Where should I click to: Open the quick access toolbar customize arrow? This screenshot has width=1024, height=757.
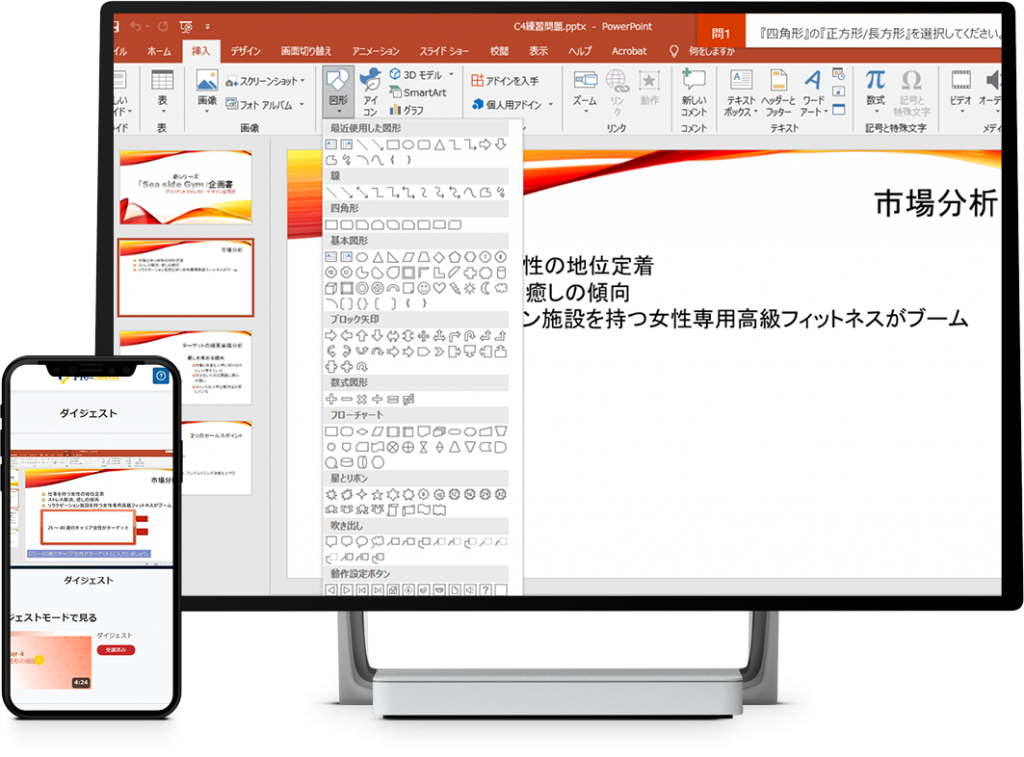[x=208, y=27]
